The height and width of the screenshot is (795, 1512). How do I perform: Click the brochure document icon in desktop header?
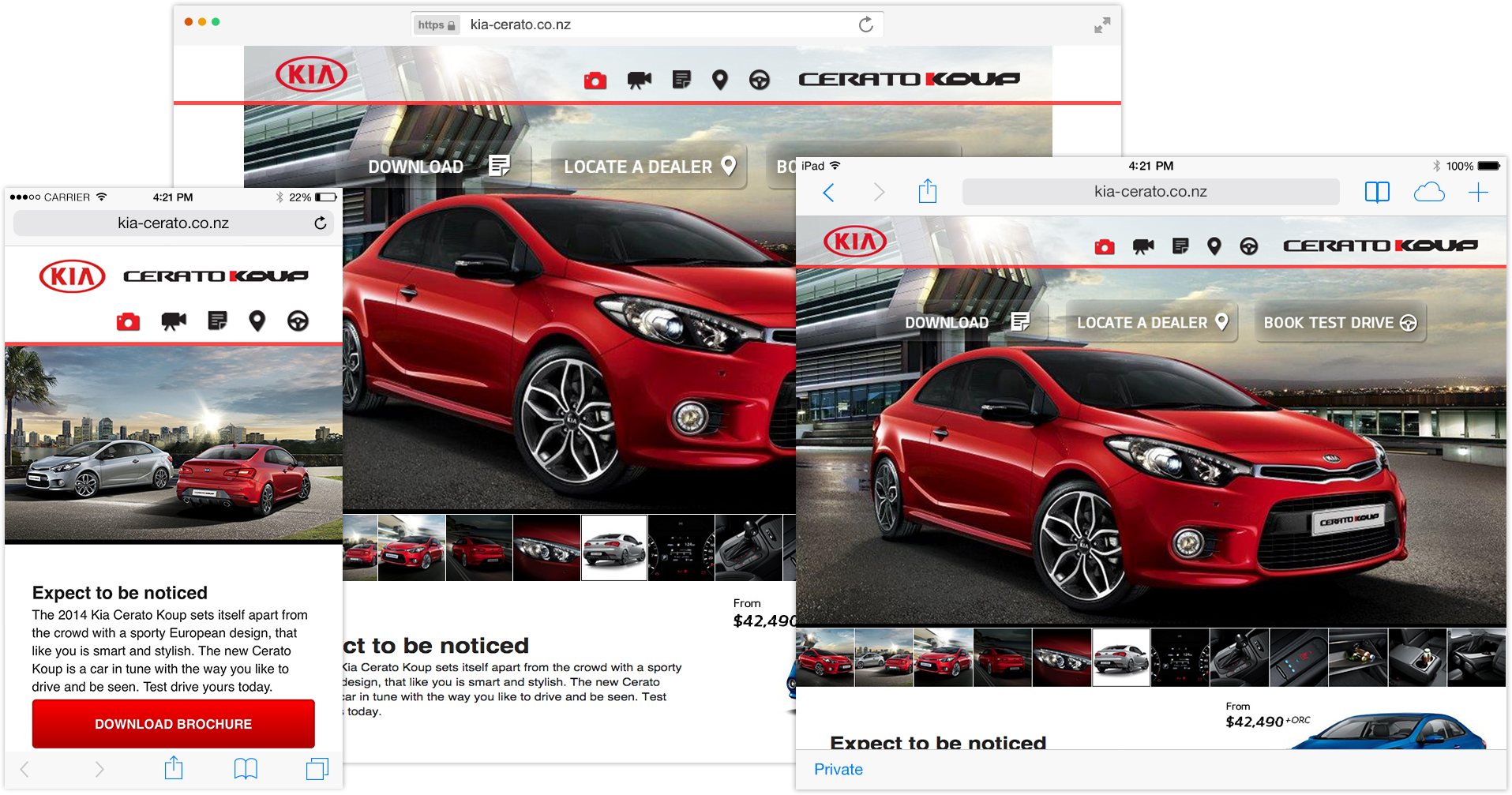coord(681,79)
